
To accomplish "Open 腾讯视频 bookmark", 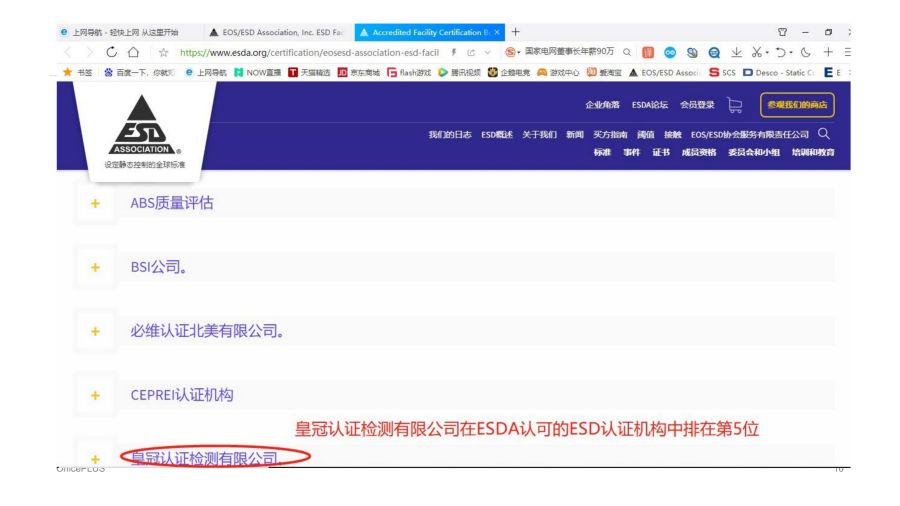I will [459, 72].
